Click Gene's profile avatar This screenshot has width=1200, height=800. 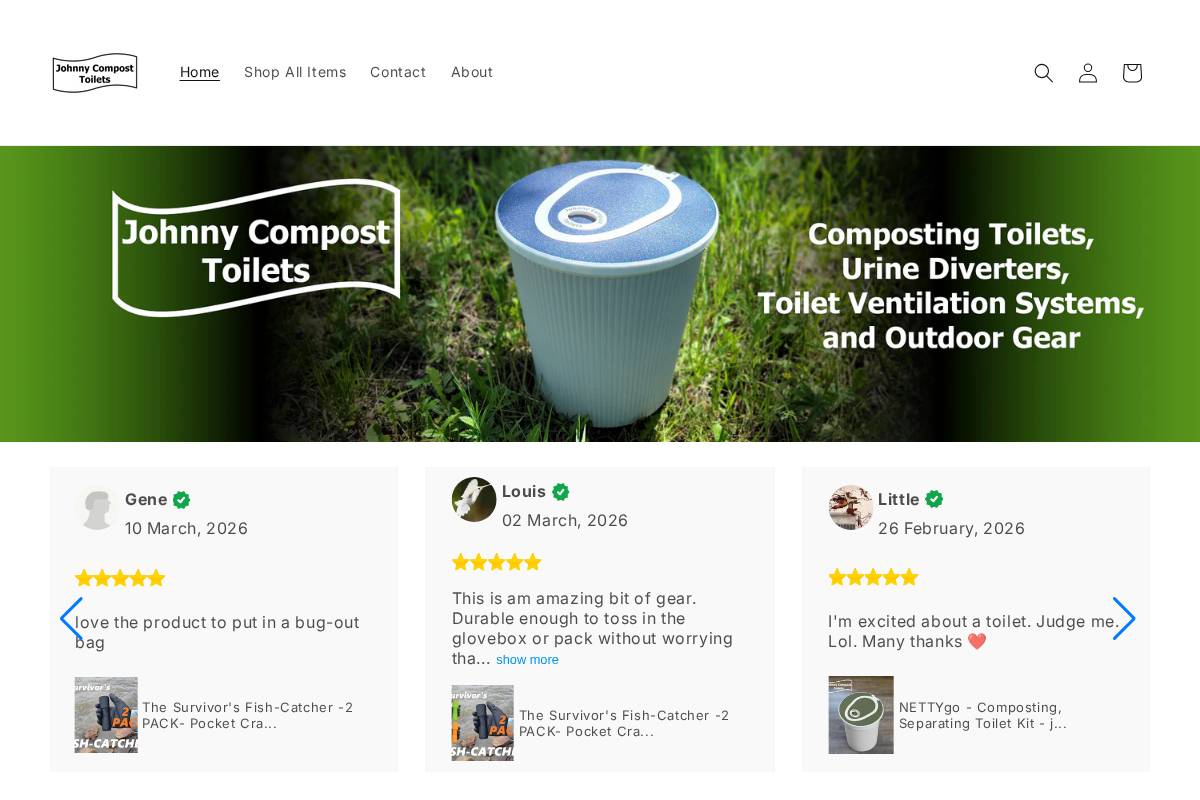(97, 509)
